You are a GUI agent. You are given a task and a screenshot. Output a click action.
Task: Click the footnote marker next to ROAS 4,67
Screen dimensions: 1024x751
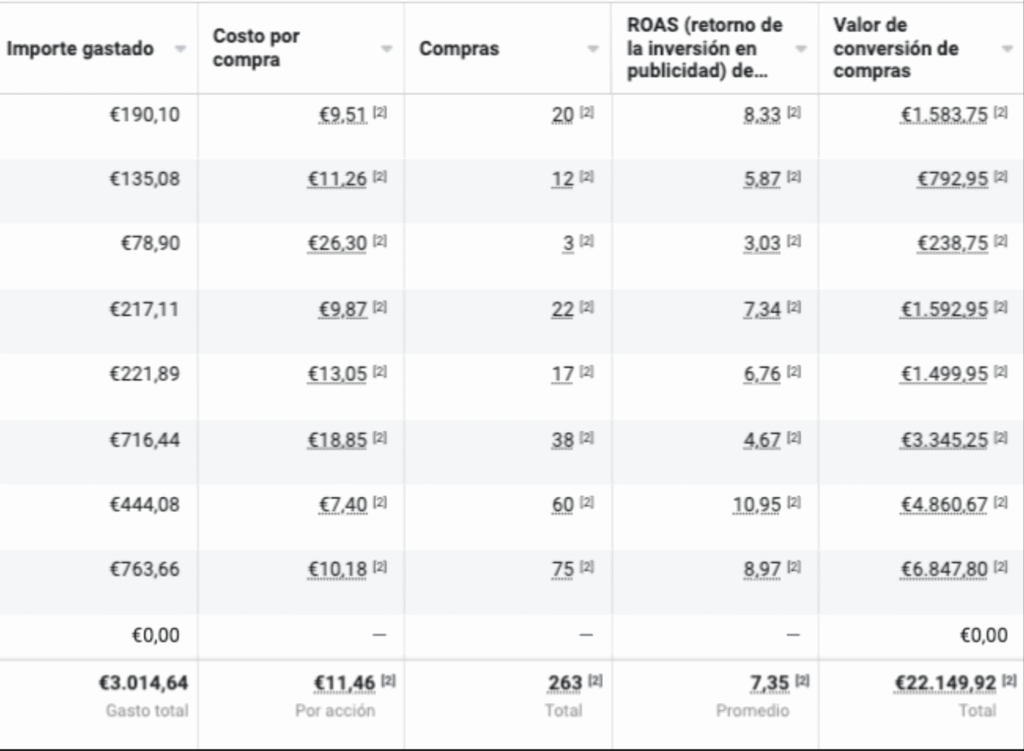point(794,439)
